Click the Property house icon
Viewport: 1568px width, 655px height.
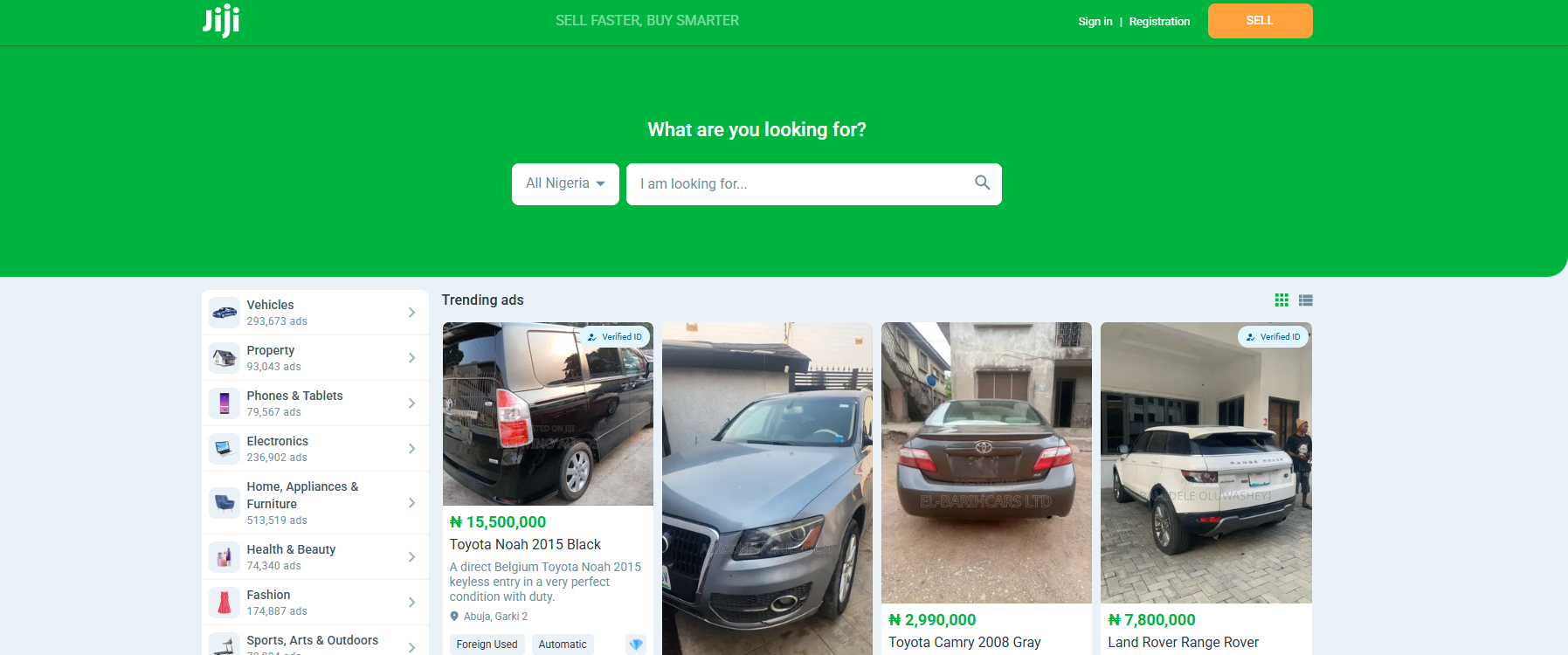224,358
